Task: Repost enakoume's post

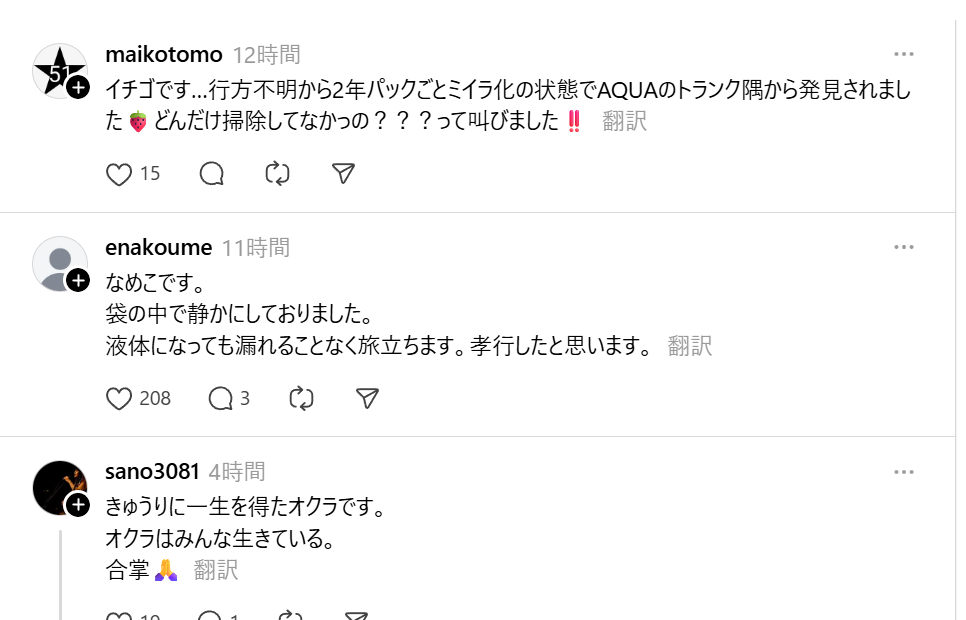Action: [301, 398]
